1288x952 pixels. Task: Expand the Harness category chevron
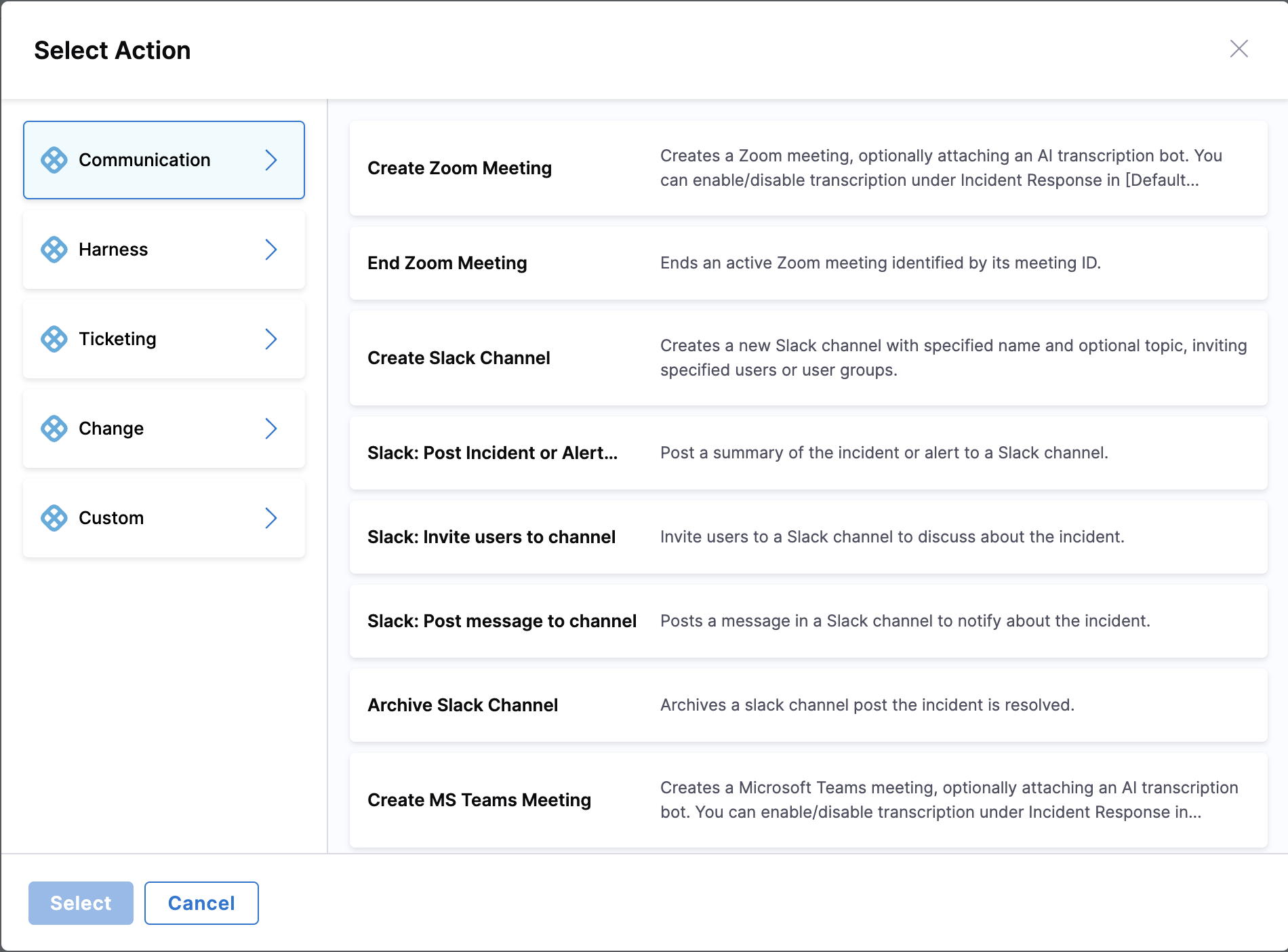click(273, 250)
